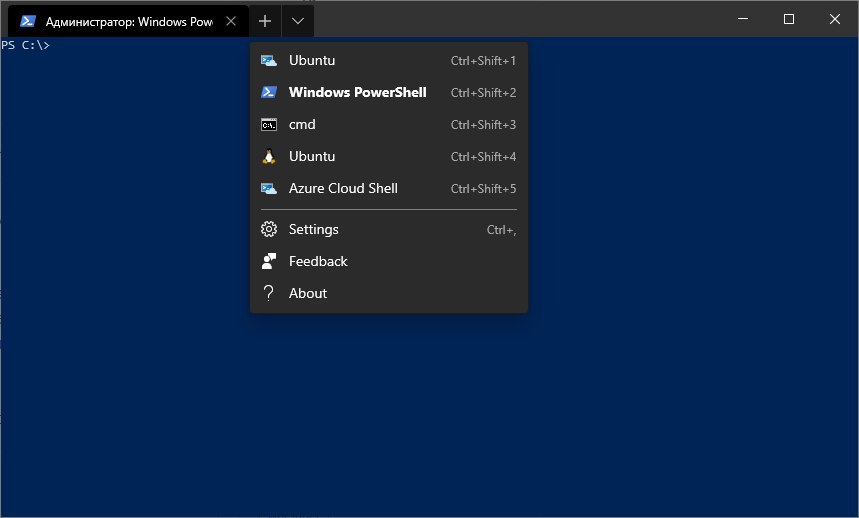The height and width of the screenshot is (518, 859).
Task: Click the blue PowerShell icon in menu
Action: (268, 92)
